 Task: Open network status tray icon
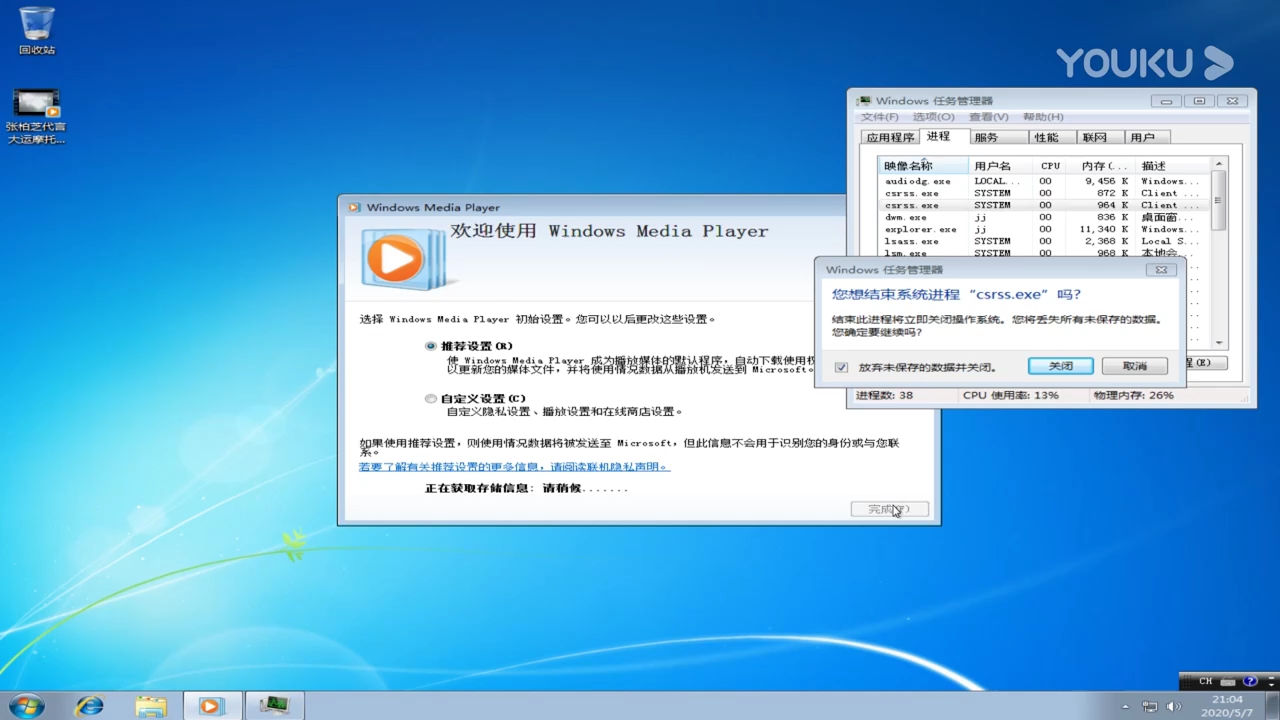coord(1150,707)
